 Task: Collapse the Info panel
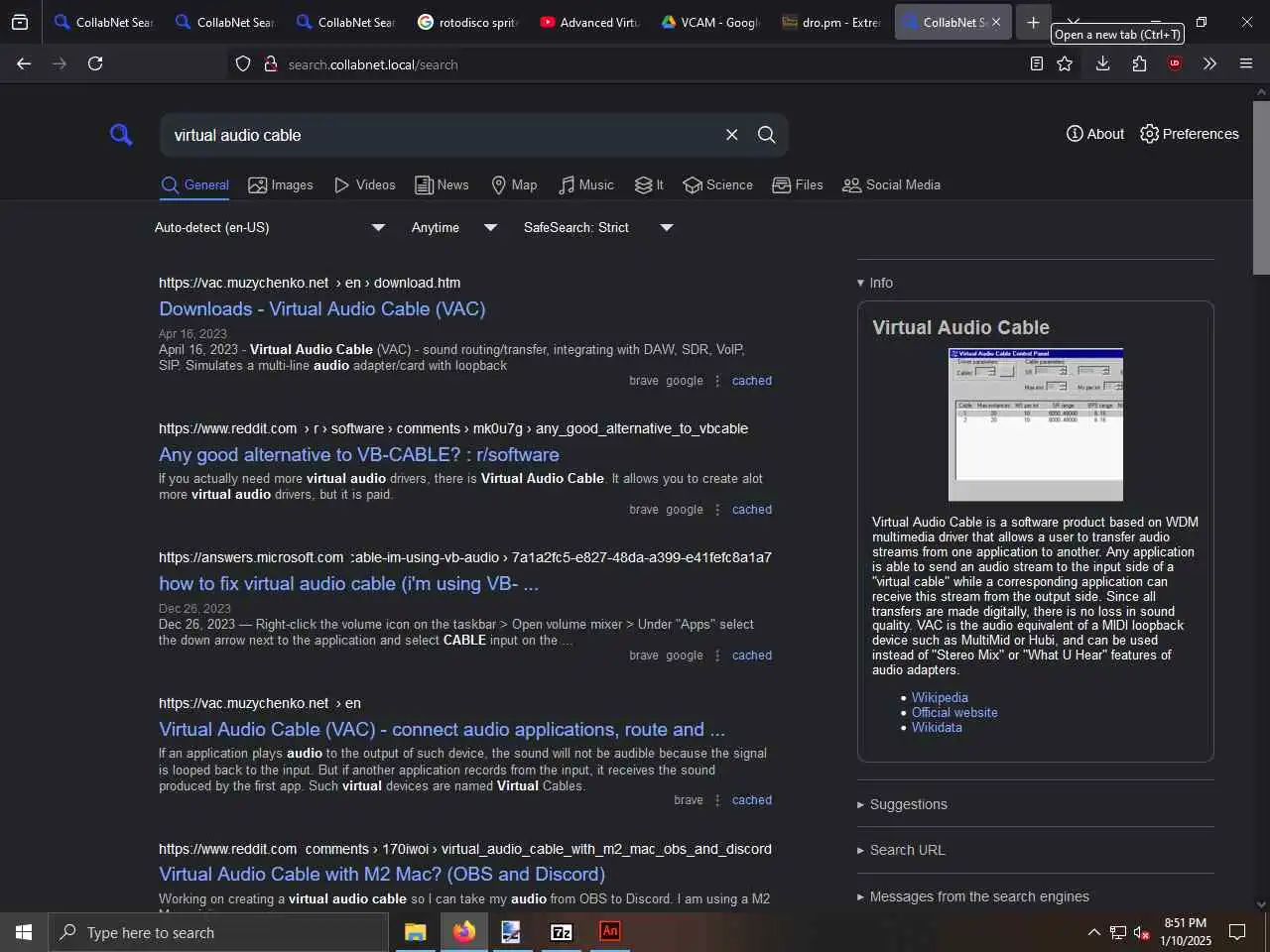(875, 283)
